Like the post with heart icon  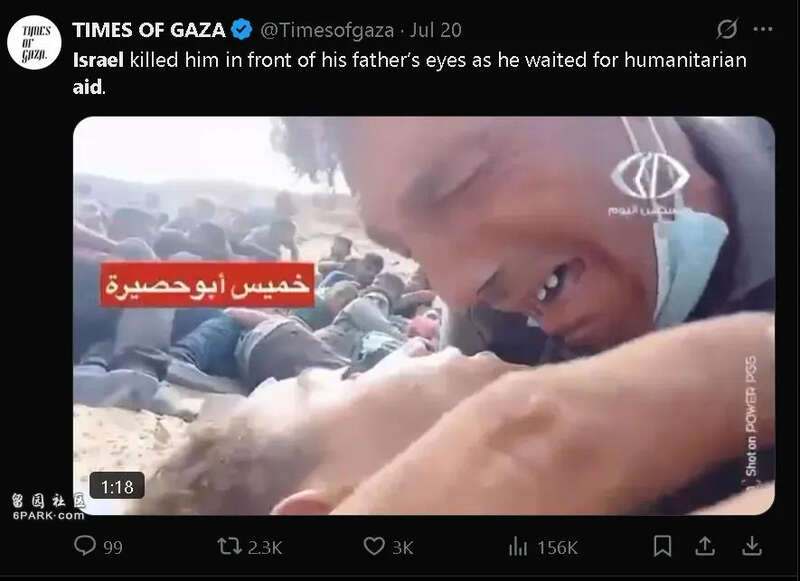coord(374,546)
